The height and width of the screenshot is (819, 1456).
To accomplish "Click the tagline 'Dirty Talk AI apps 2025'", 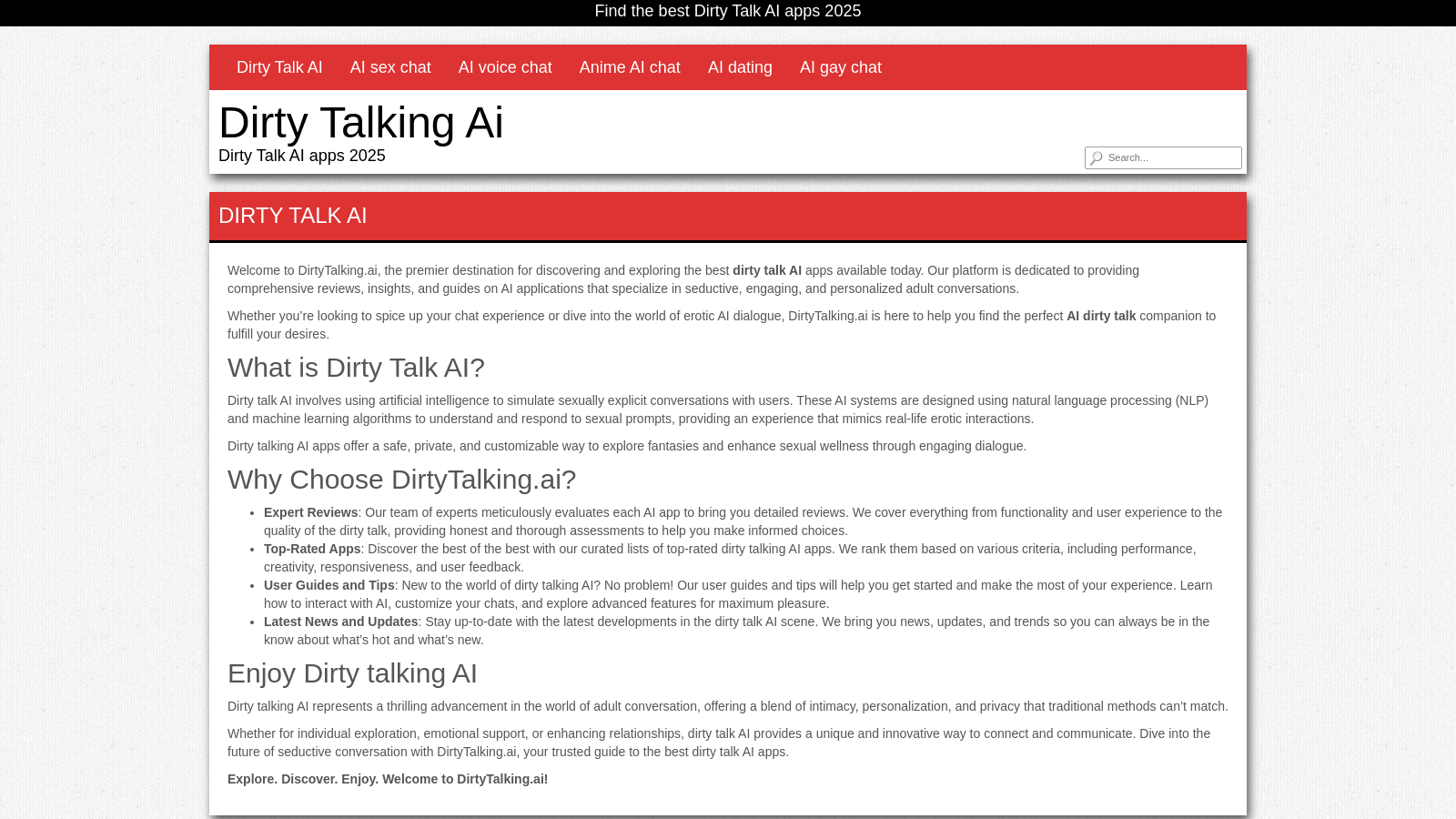I will tap(302, 156).
